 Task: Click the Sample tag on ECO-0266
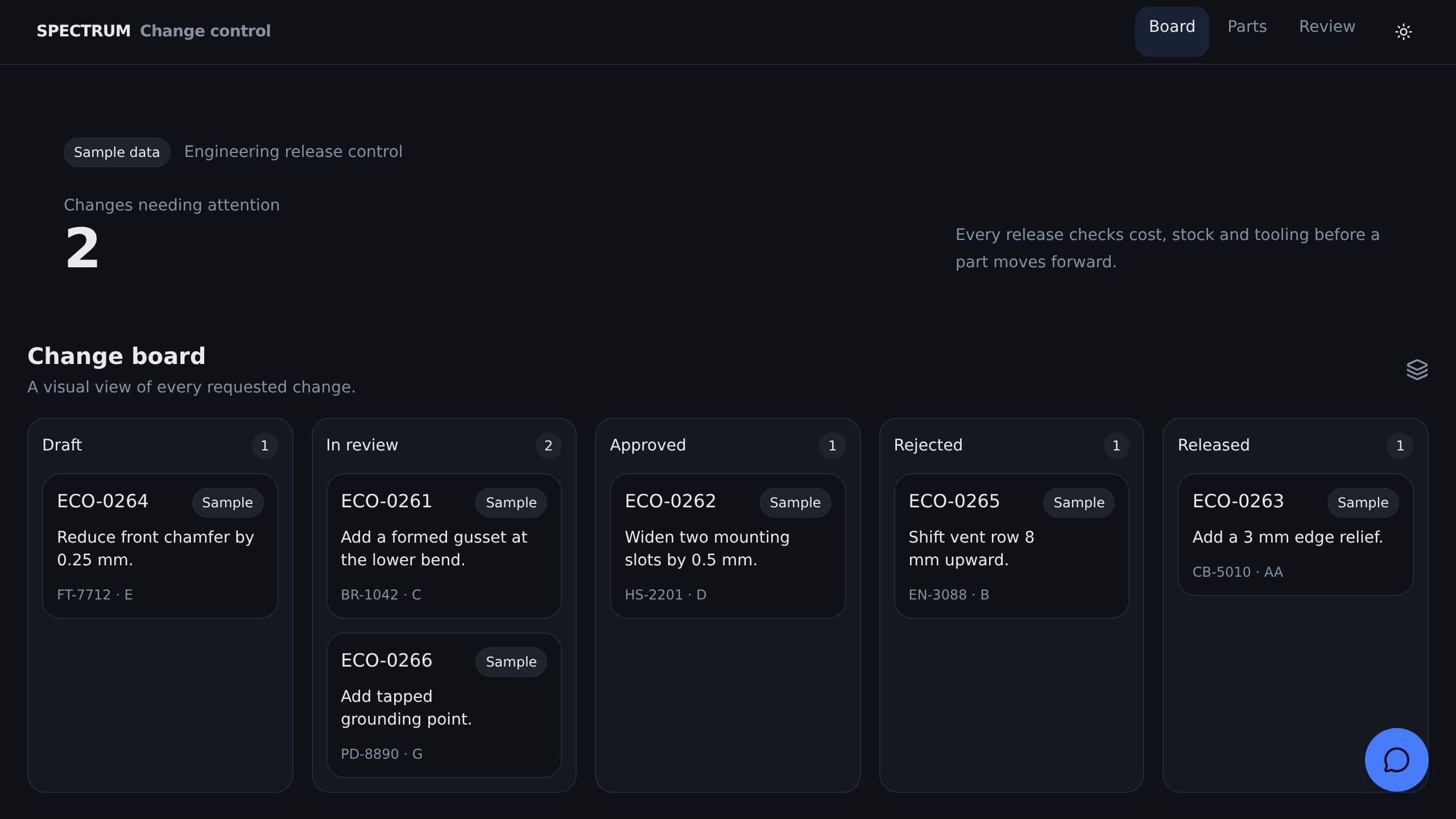pos(511,662)
